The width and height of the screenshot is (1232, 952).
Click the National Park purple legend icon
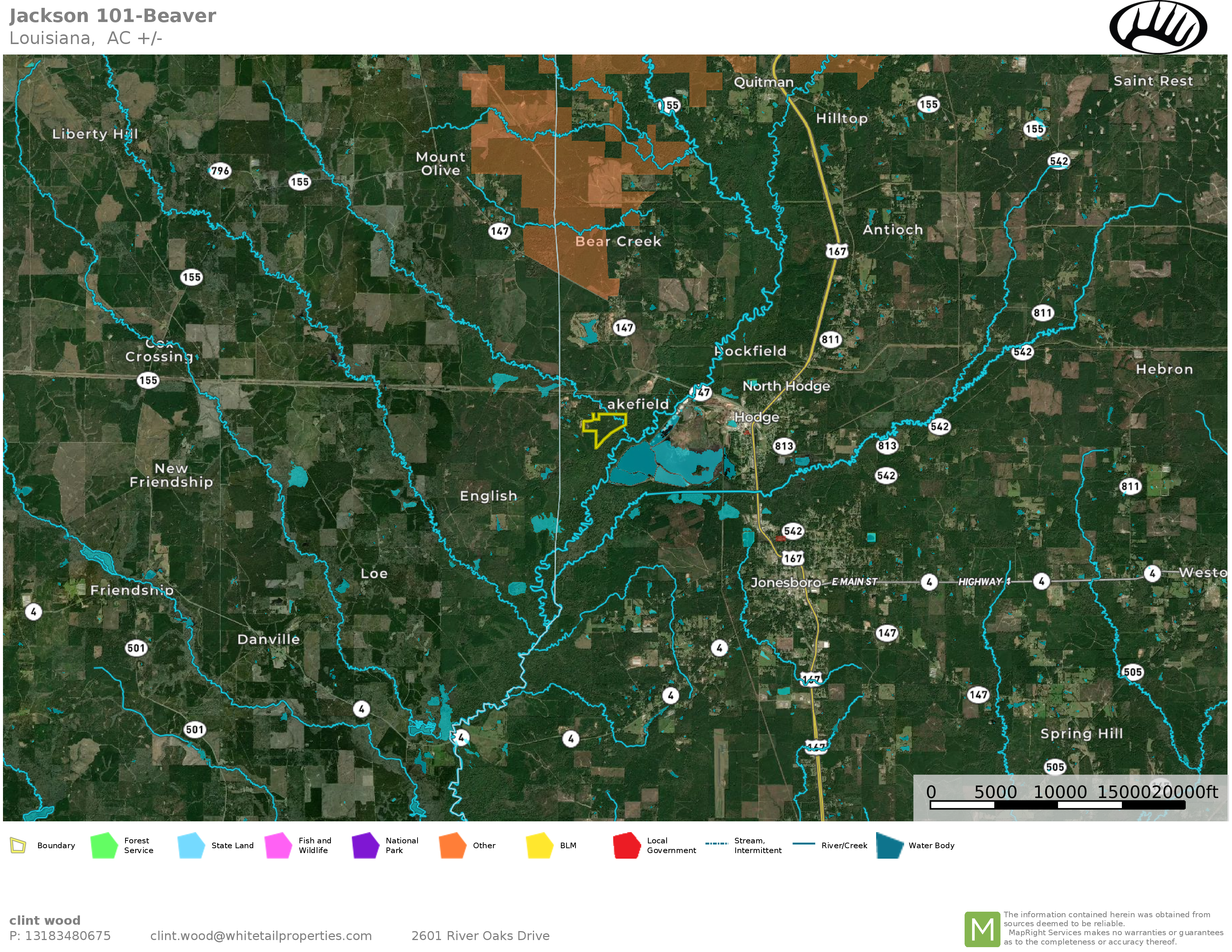(365, 845)
